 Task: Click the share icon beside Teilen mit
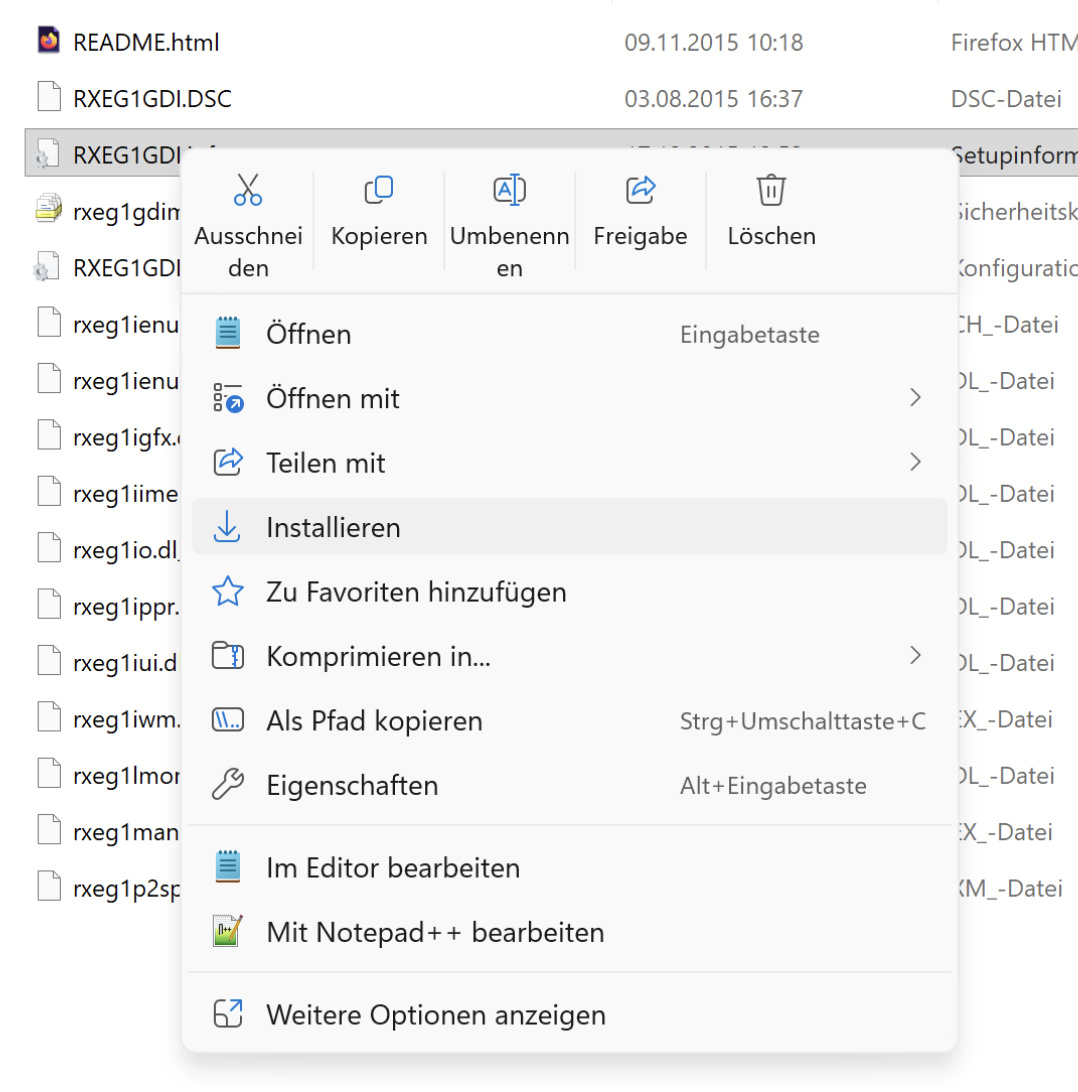point(228,462)
